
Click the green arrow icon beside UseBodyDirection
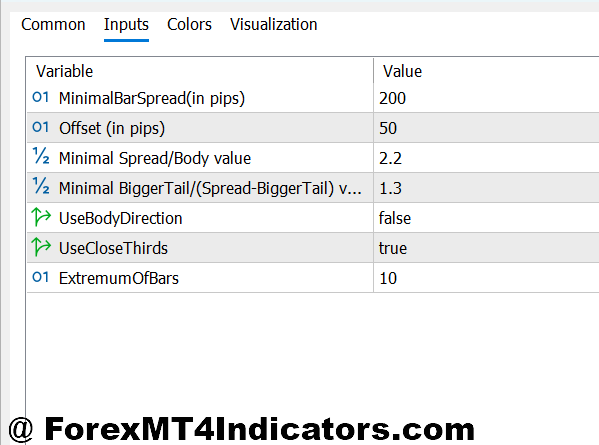(x=41, y=217)
